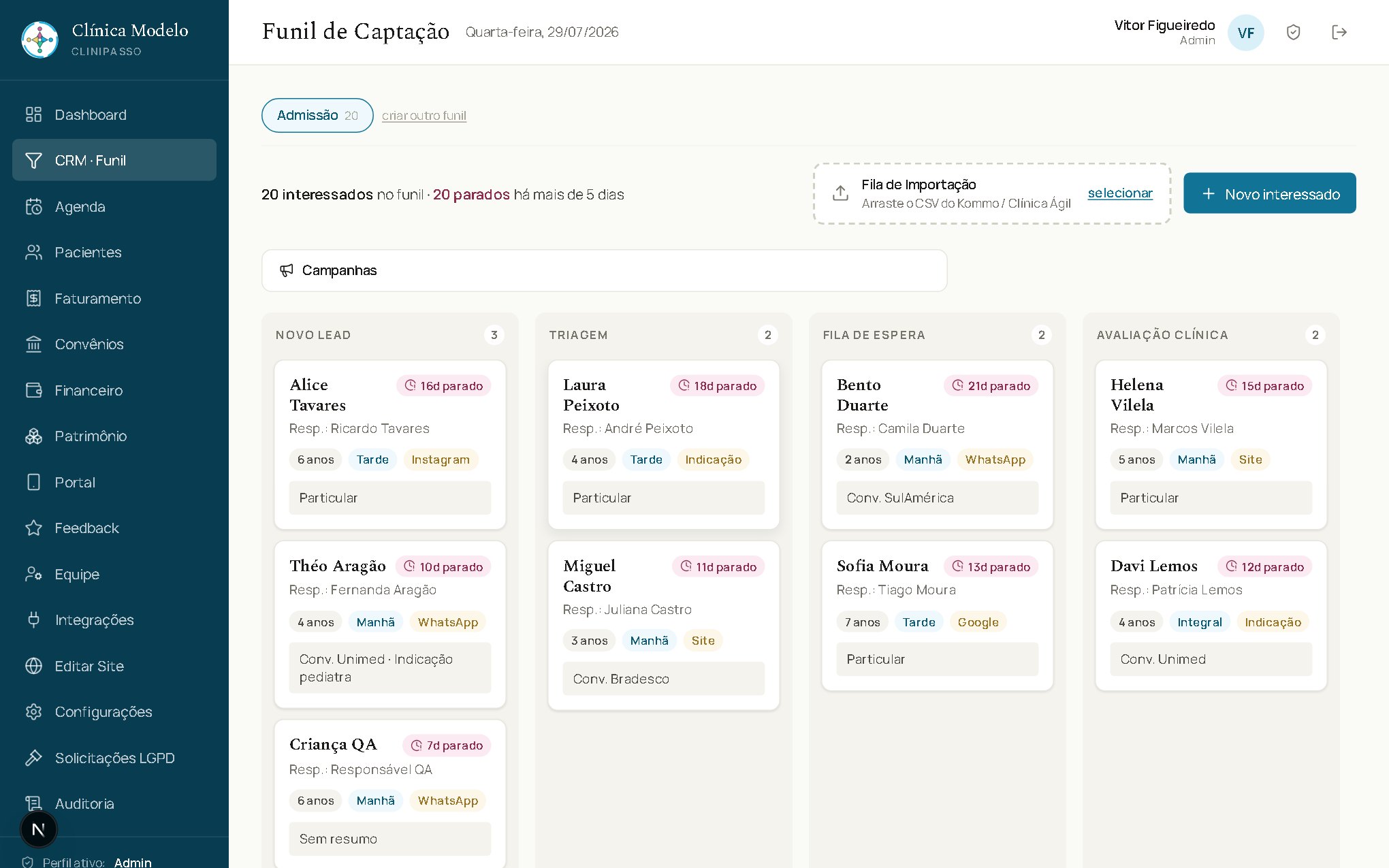Open Criança QA card
The width and height of the screenshot is (1389, 868).
[x=389, y=794]
